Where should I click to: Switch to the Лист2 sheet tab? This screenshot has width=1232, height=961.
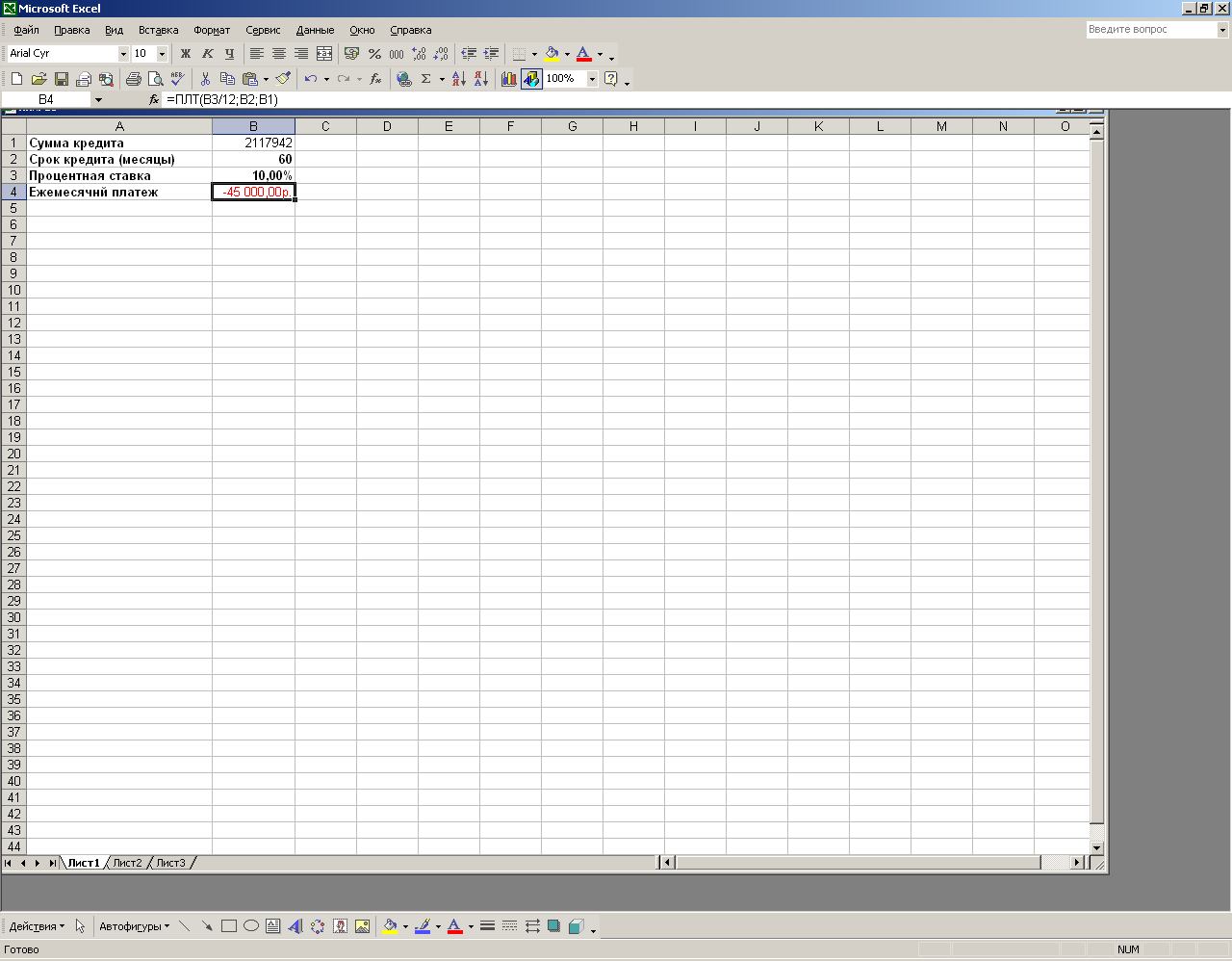tap(127, 863)
